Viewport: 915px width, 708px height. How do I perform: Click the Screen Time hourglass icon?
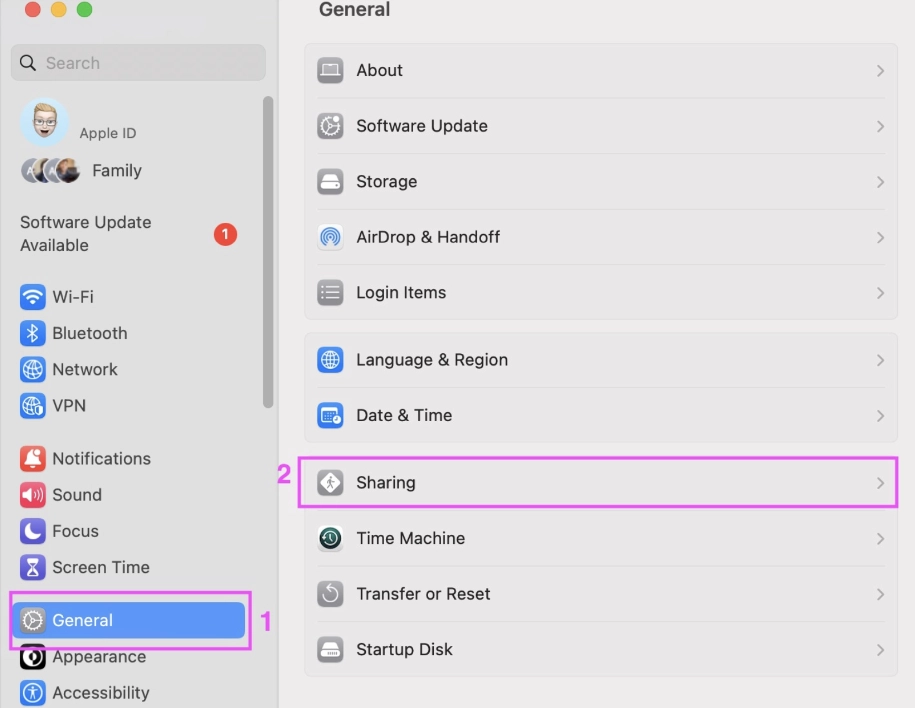33,567
